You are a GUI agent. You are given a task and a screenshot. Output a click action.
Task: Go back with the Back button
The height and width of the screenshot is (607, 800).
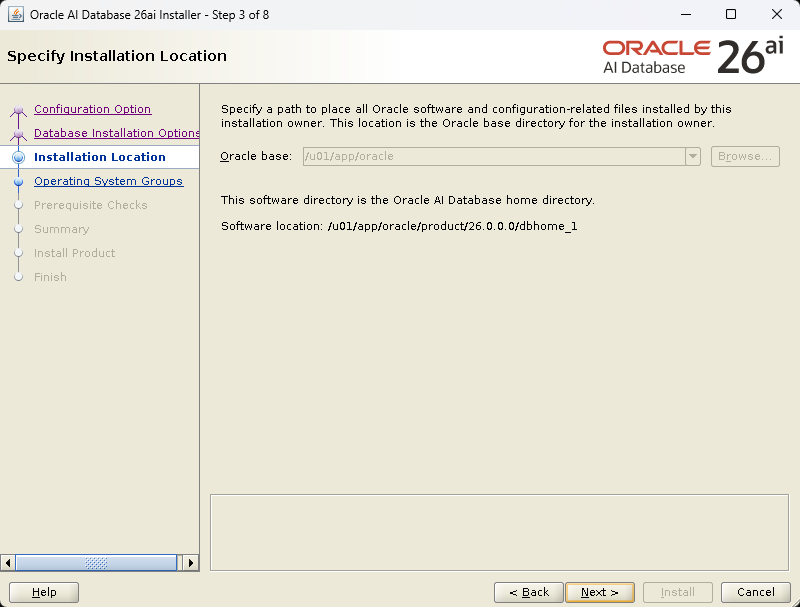[x=529, y=592]
